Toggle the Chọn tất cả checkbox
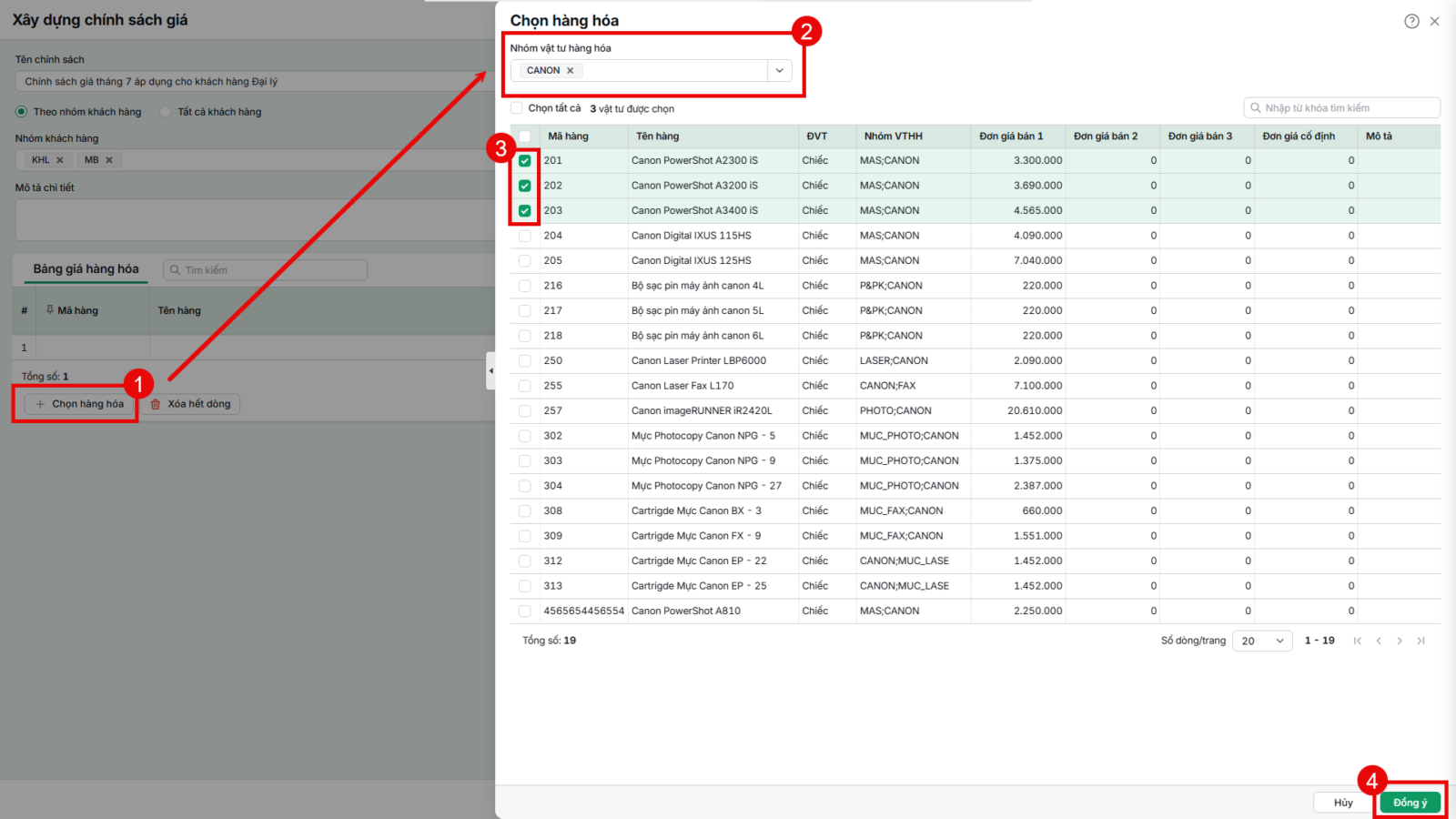 coord(517,108)
